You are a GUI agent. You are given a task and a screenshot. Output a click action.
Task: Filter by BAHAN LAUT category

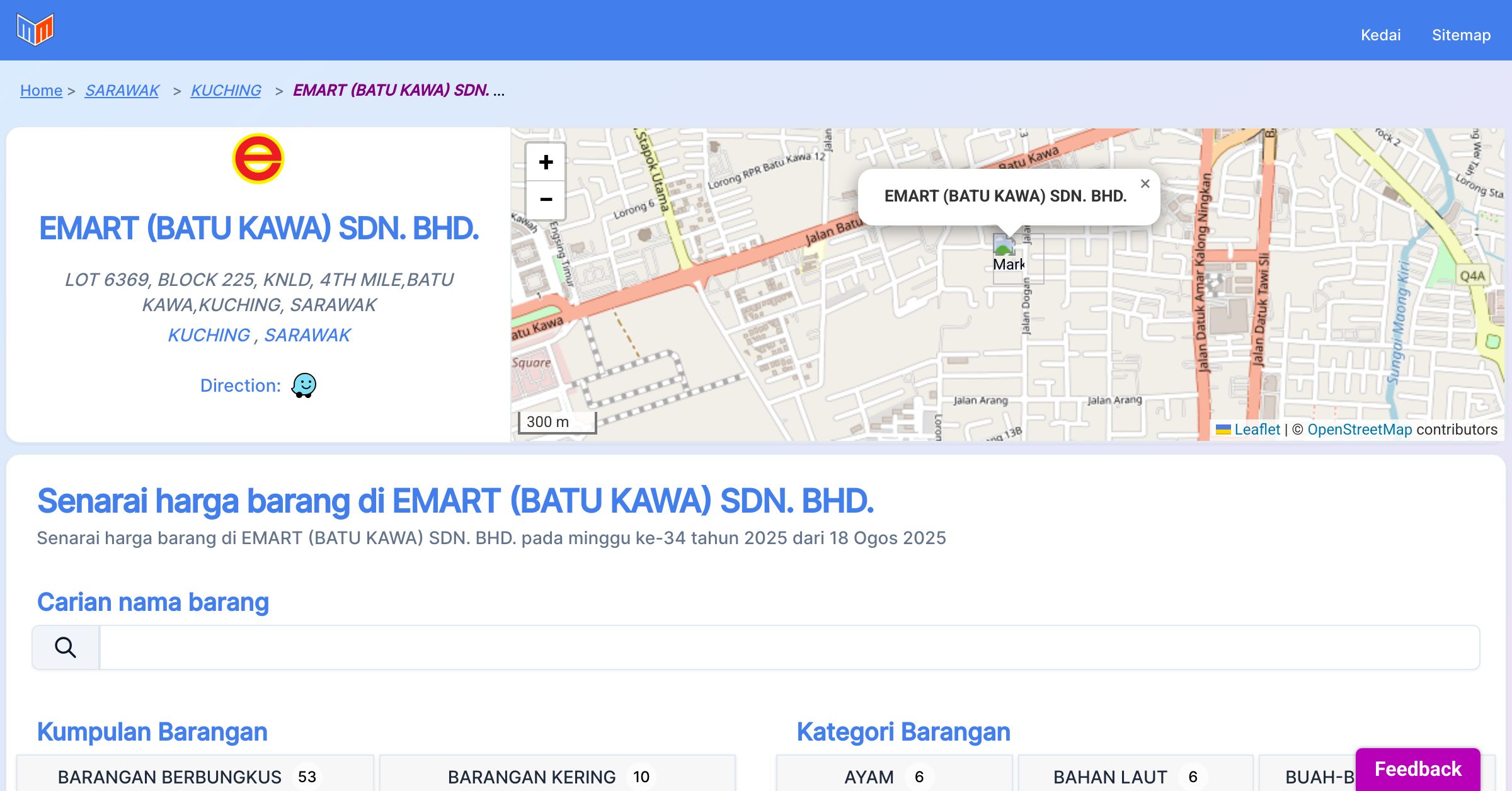pyautogui.click(x=1135, y=777)
